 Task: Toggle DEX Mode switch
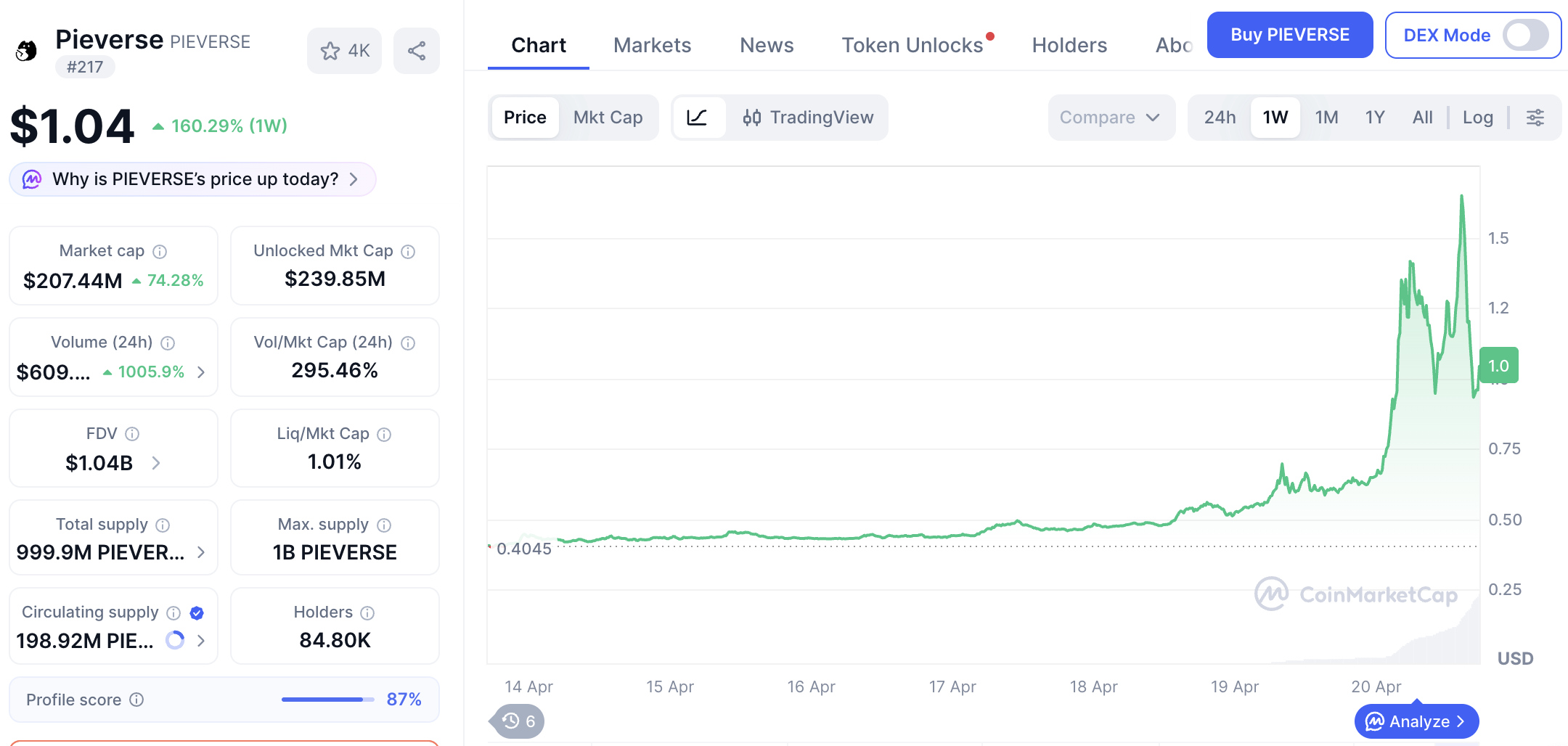pyautogui.click(x=1526, y=35)
